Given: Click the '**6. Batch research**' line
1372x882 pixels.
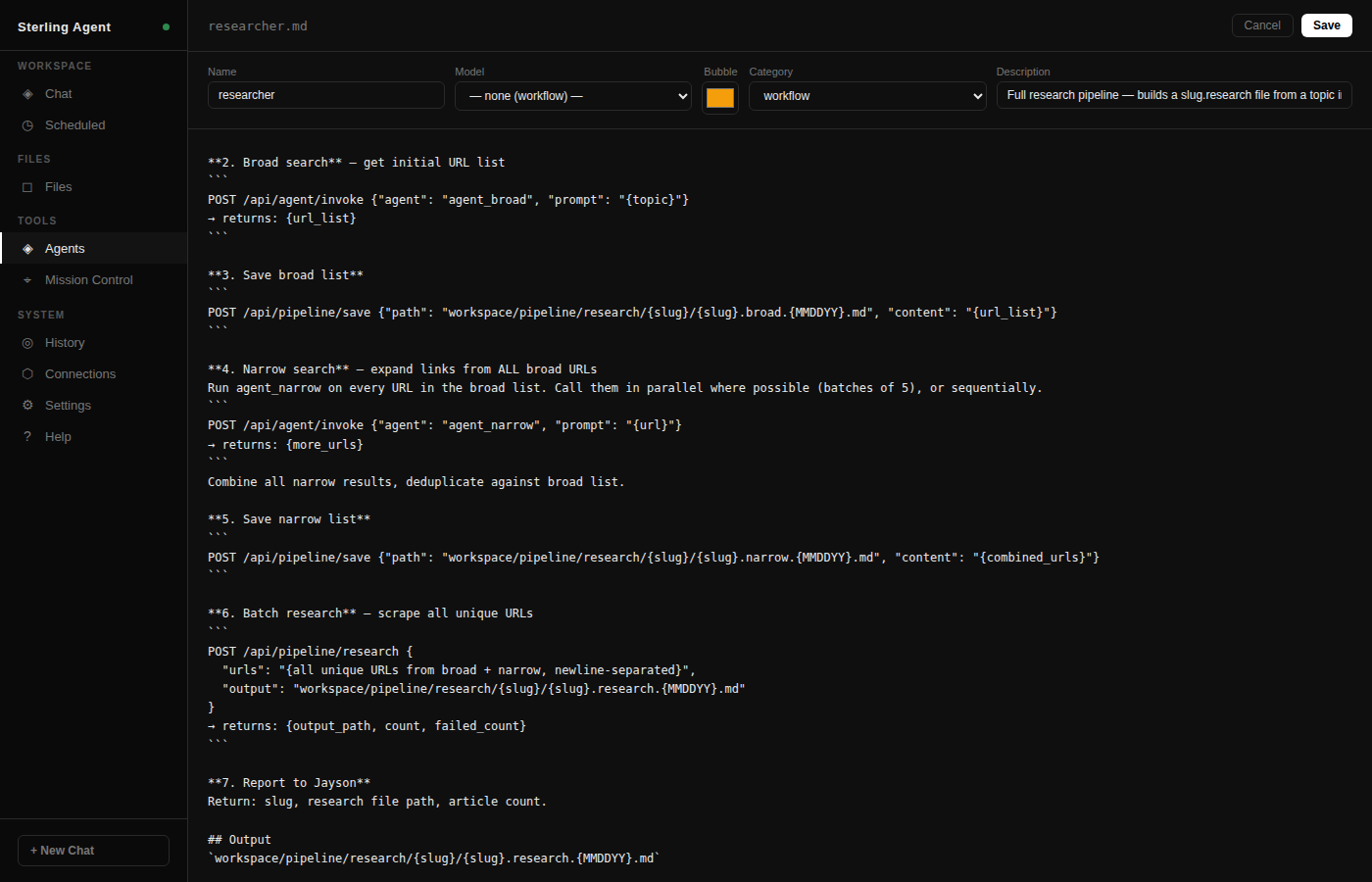Looking at the screenshot, I should [370, 613].
